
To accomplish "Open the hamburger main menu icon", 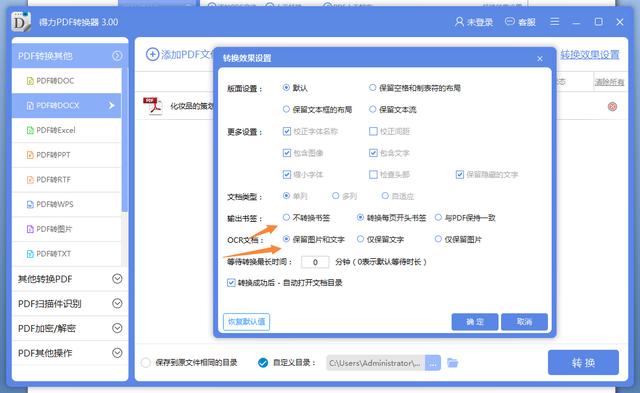I will [554, 21].
